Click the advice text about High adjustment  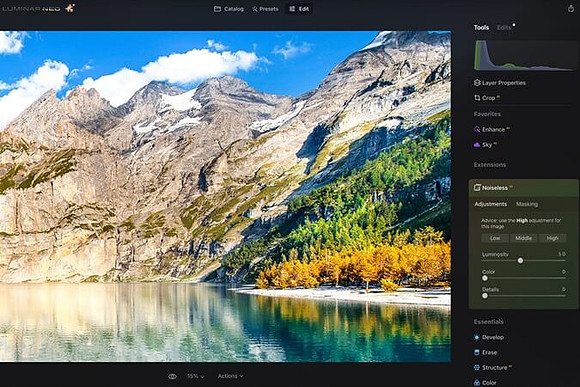[x=521, y=223]
